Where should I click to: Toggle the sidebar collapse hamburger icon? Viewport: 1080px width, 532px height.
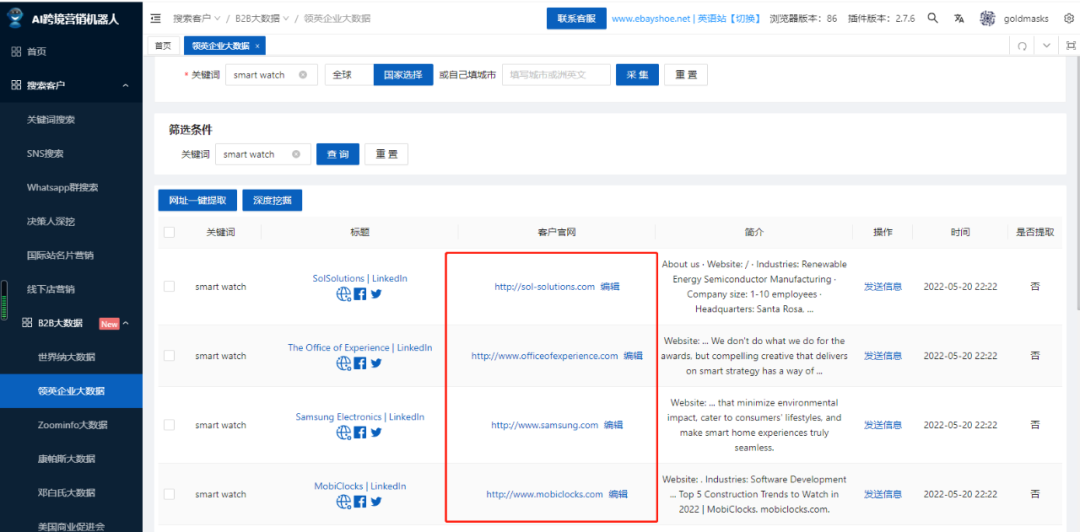pos(156,19)
